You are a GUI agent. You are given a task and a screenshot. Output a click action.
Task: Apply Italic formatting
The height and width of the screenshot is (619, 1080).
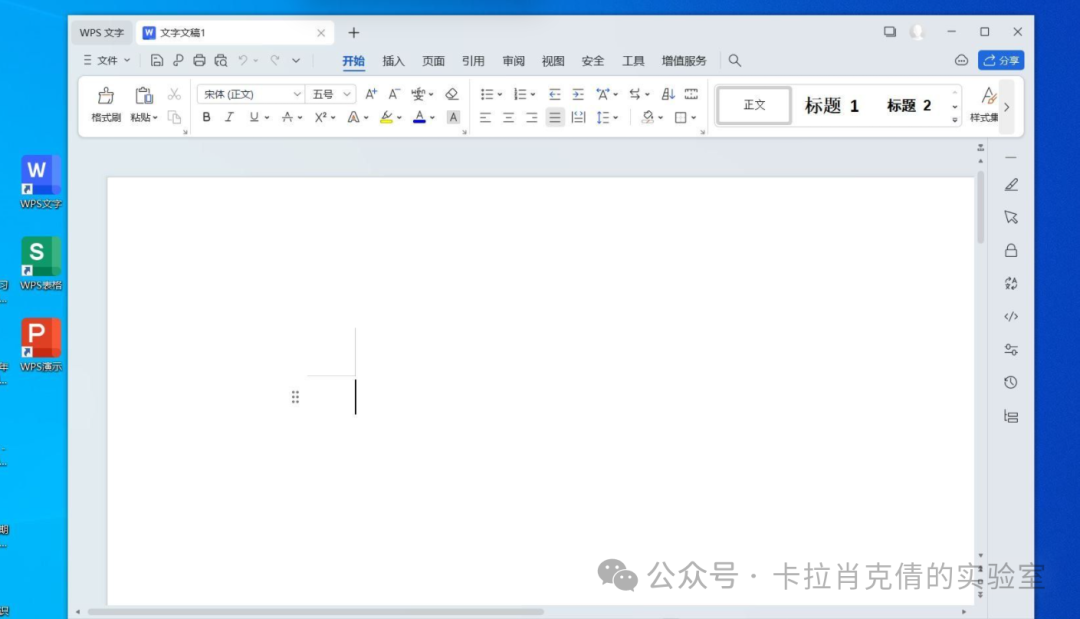(230, 117)
